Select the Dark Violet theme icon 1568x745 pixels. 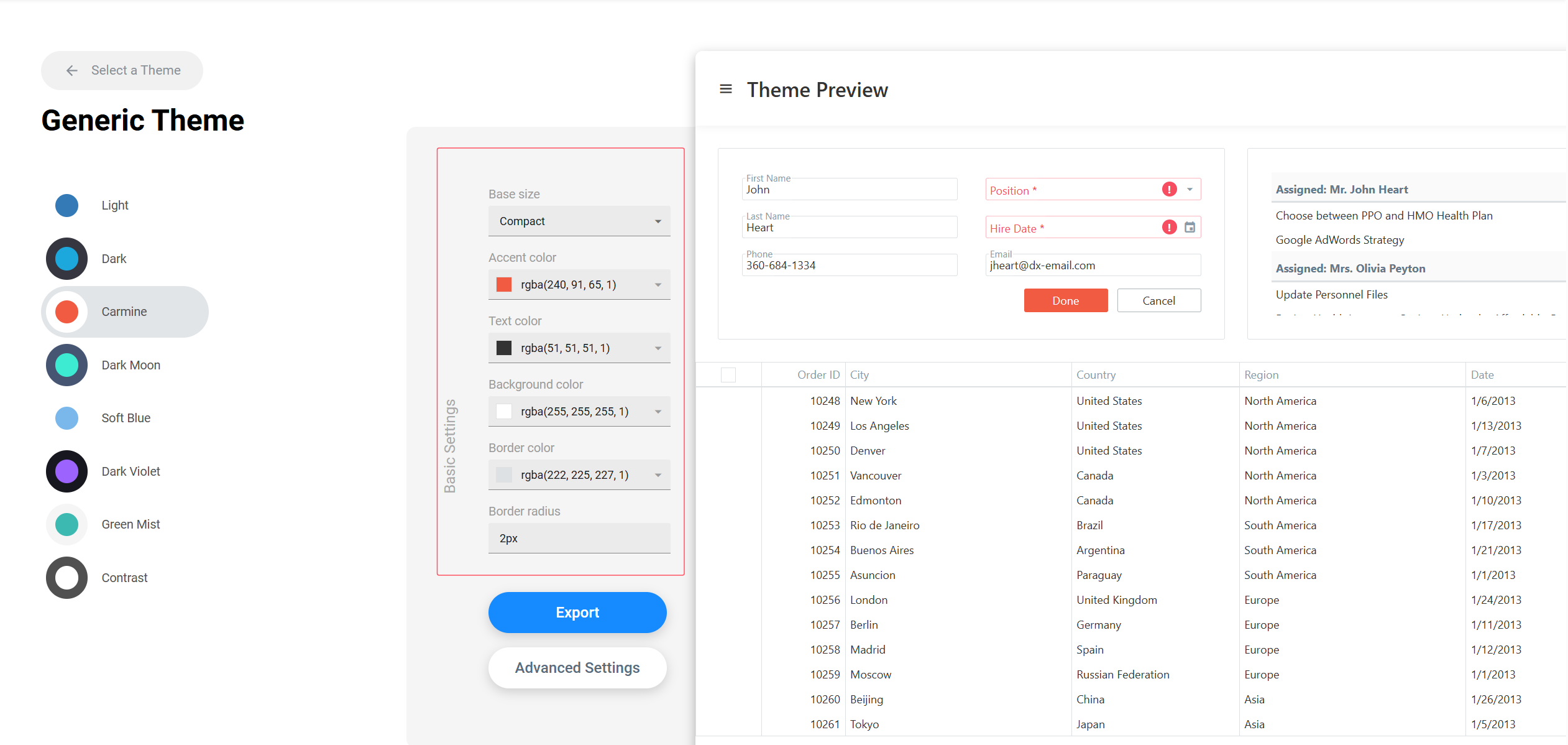[66, 471]
